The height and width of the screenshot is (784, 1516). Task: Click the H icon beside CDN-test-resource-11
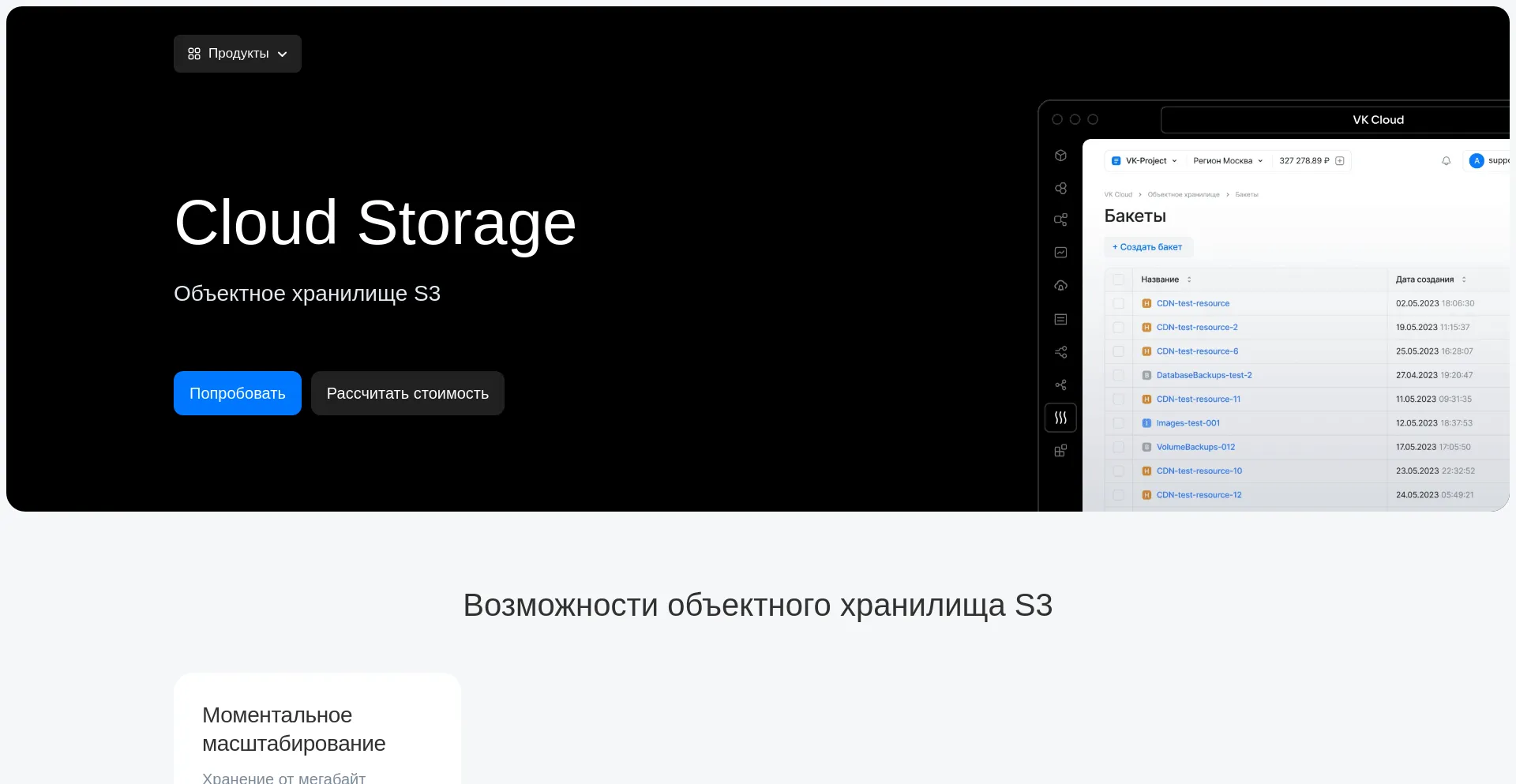pos(1146,400)
